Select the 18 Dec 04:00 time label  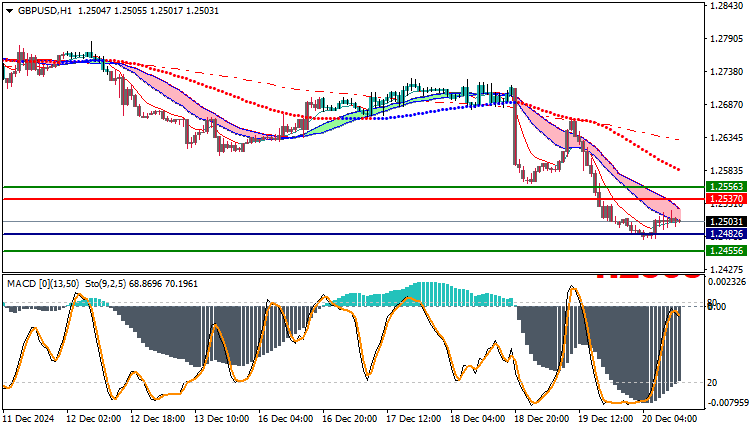pyautogui.click(x=478, y=419)
